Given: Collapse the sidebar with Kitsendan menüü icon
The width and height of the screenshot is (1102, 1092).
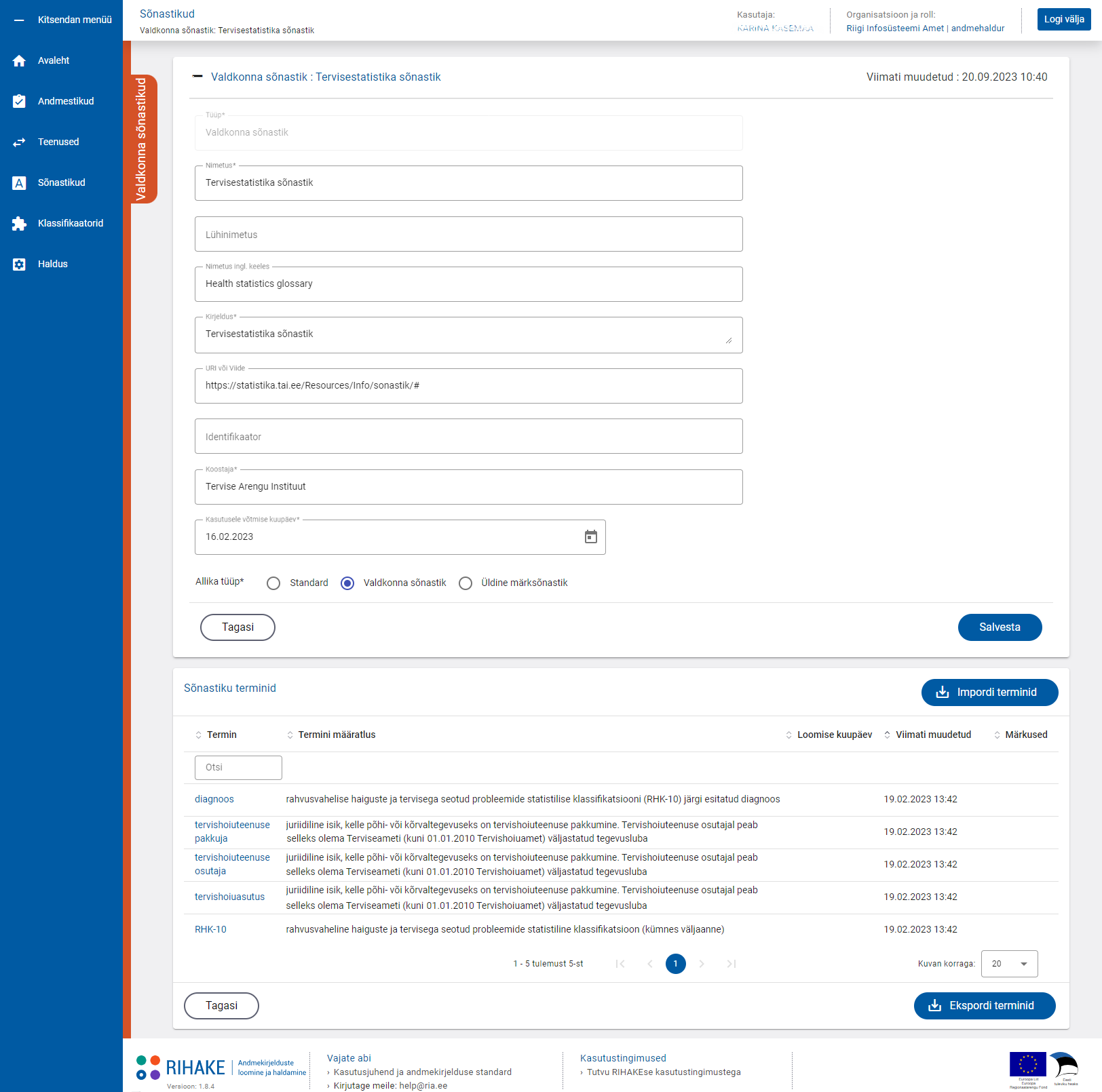Looking at the screenshot, I should pos(19,20).
